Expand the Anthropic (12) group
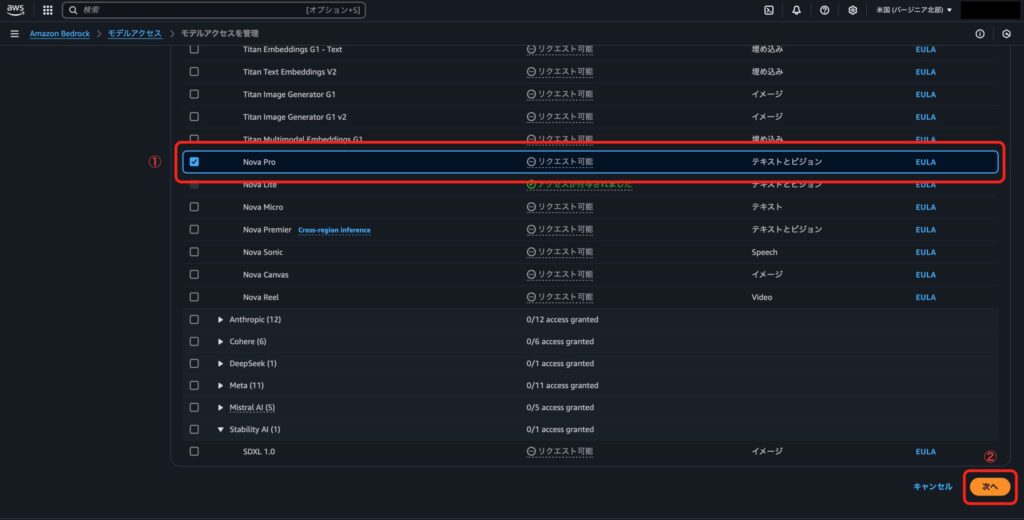 coord(221,319)
